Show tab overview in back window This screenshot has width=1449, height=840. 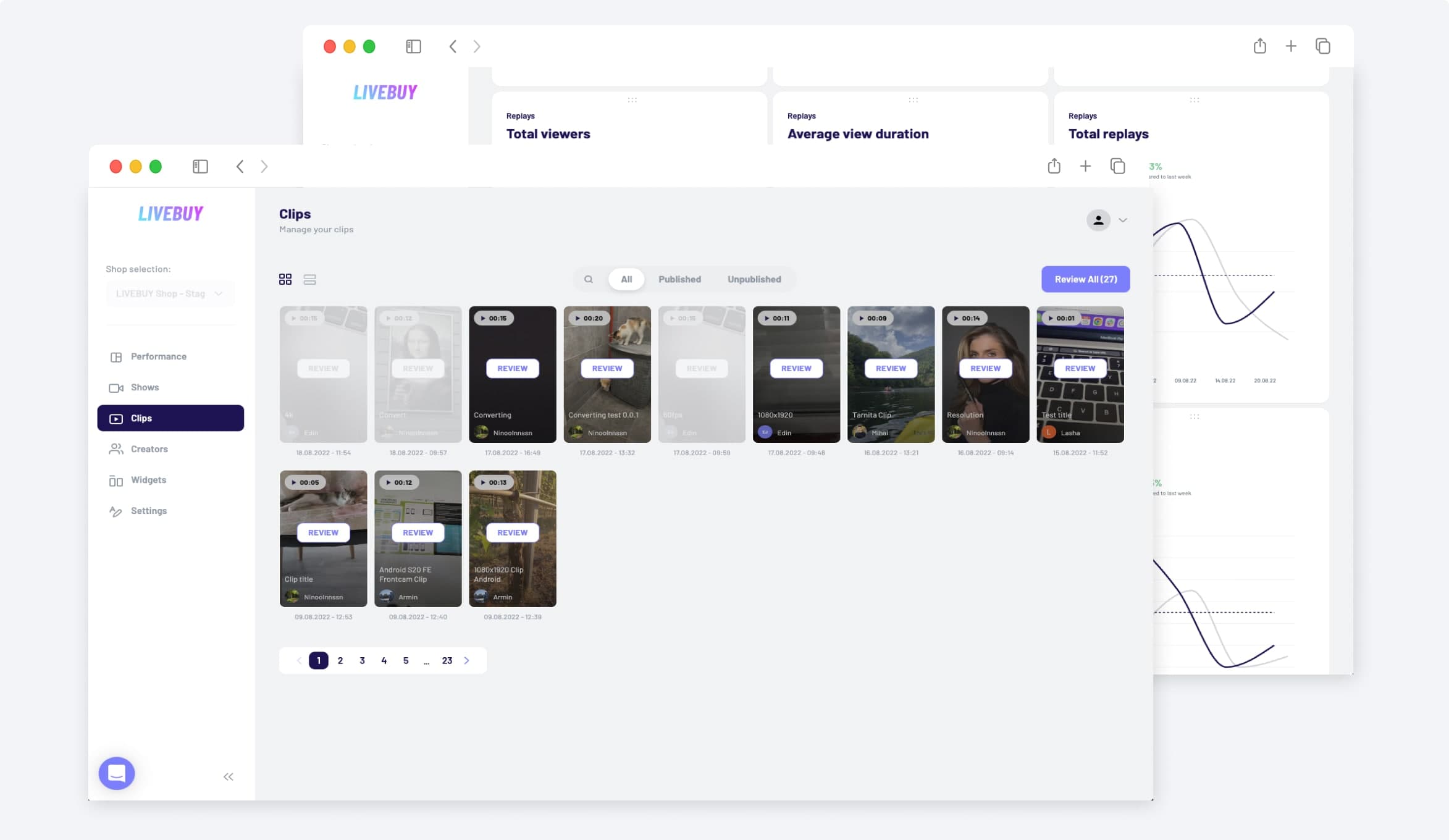1322,46
